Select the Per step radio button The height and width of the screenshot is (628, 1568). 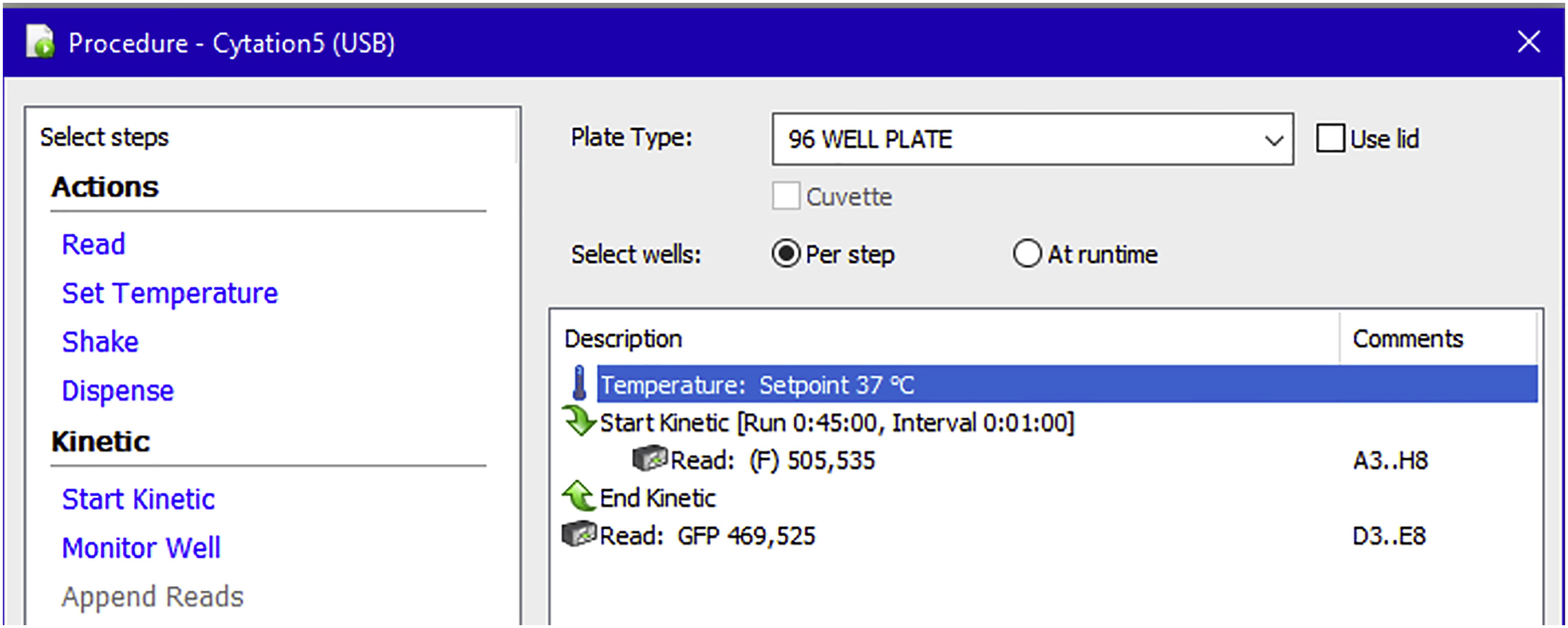(786, 253)
